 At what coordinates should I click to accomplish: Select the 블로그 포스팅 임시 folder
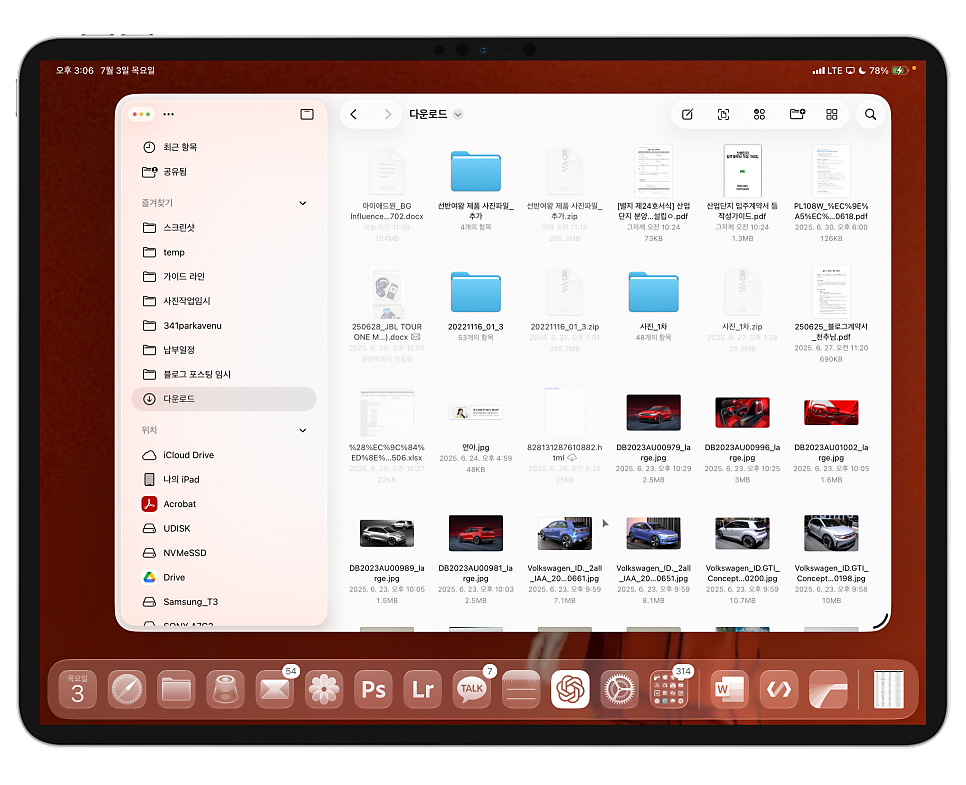pos(224,374)
